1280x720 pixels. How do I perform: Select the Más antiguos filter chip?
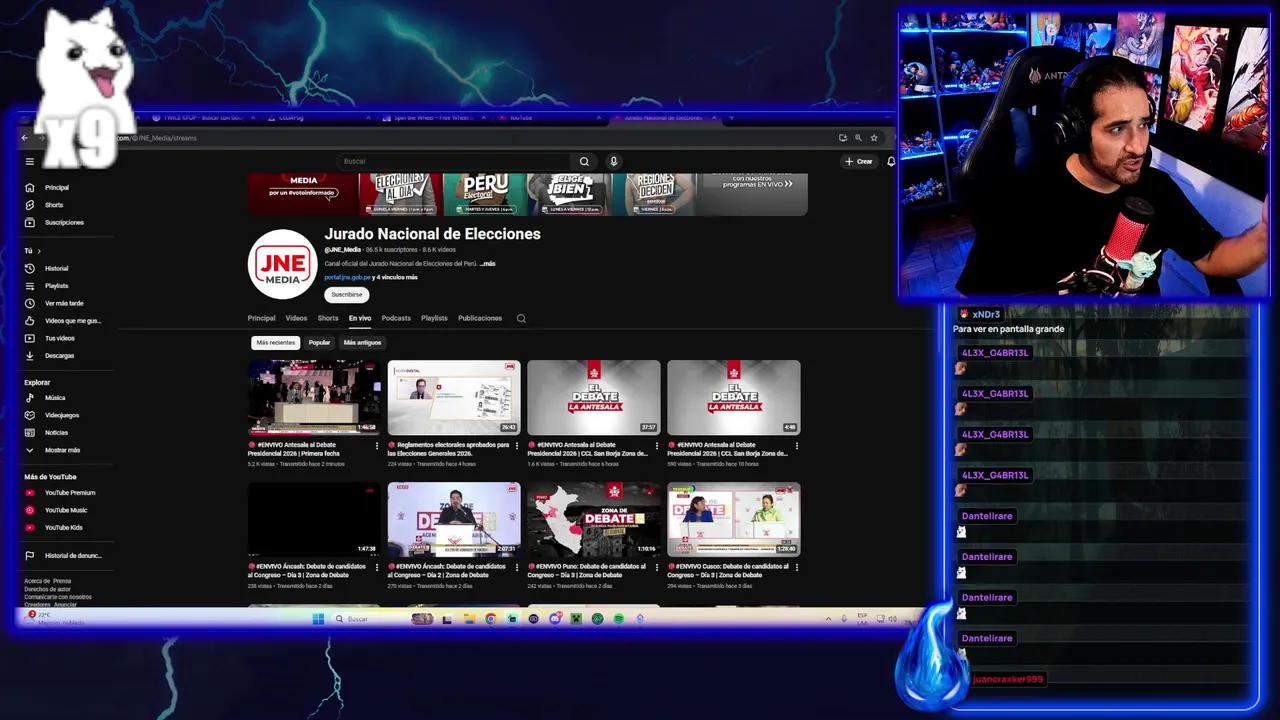click(362, 343)
